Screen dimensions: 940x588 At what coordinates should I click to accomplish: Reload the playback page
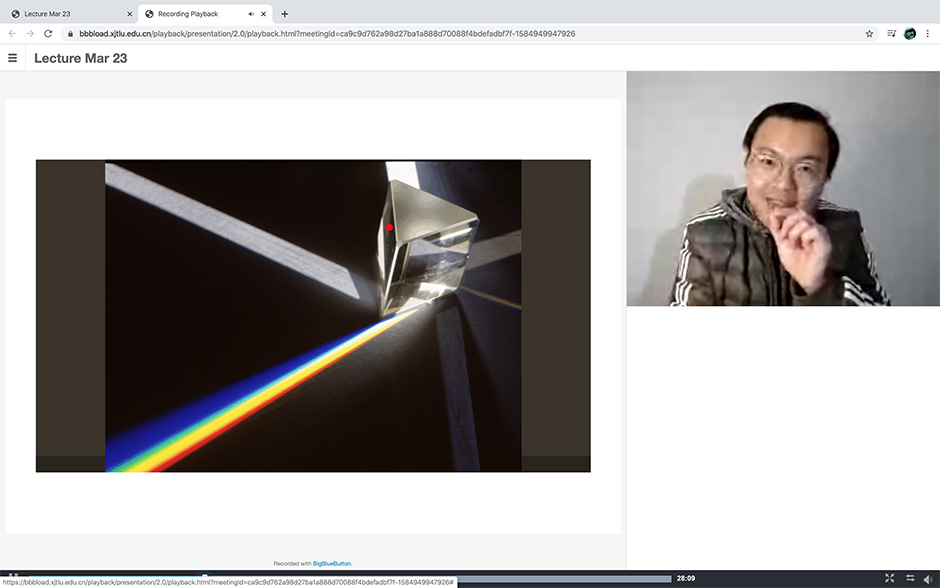48,33
